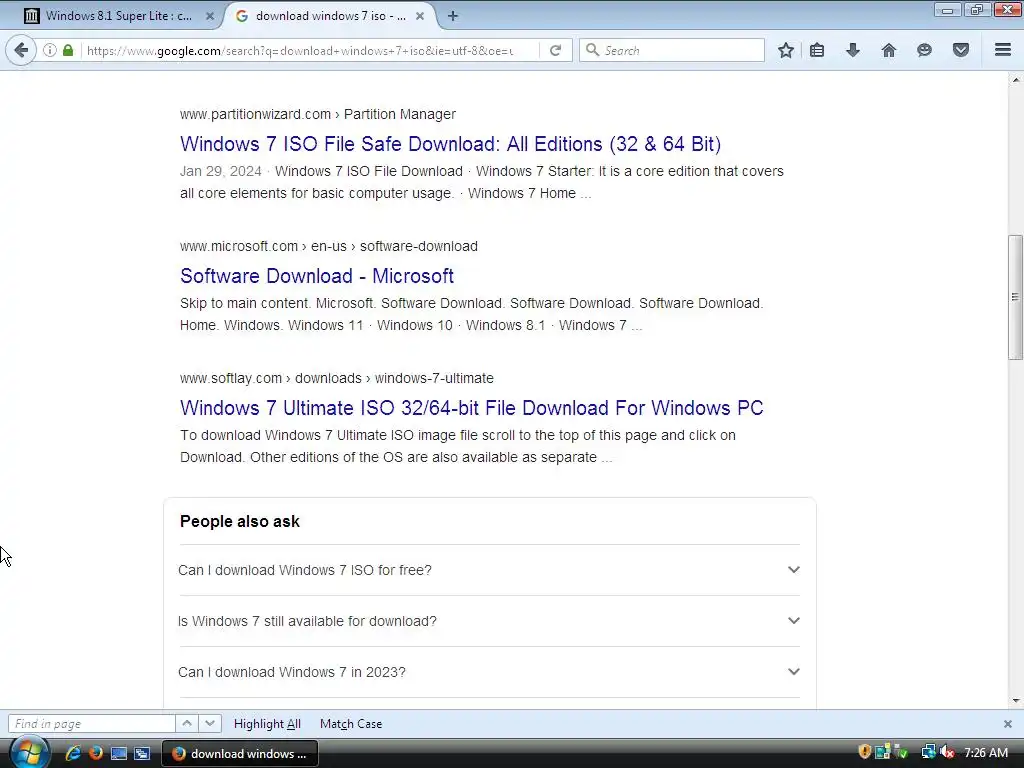
Task: Bookmark this page with the star icon
Action: 786,50
